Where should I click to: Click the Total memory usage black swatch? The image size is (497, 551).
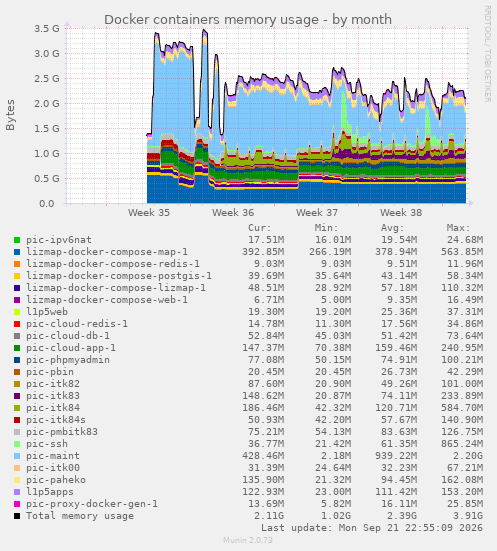(x=17, y=516)
